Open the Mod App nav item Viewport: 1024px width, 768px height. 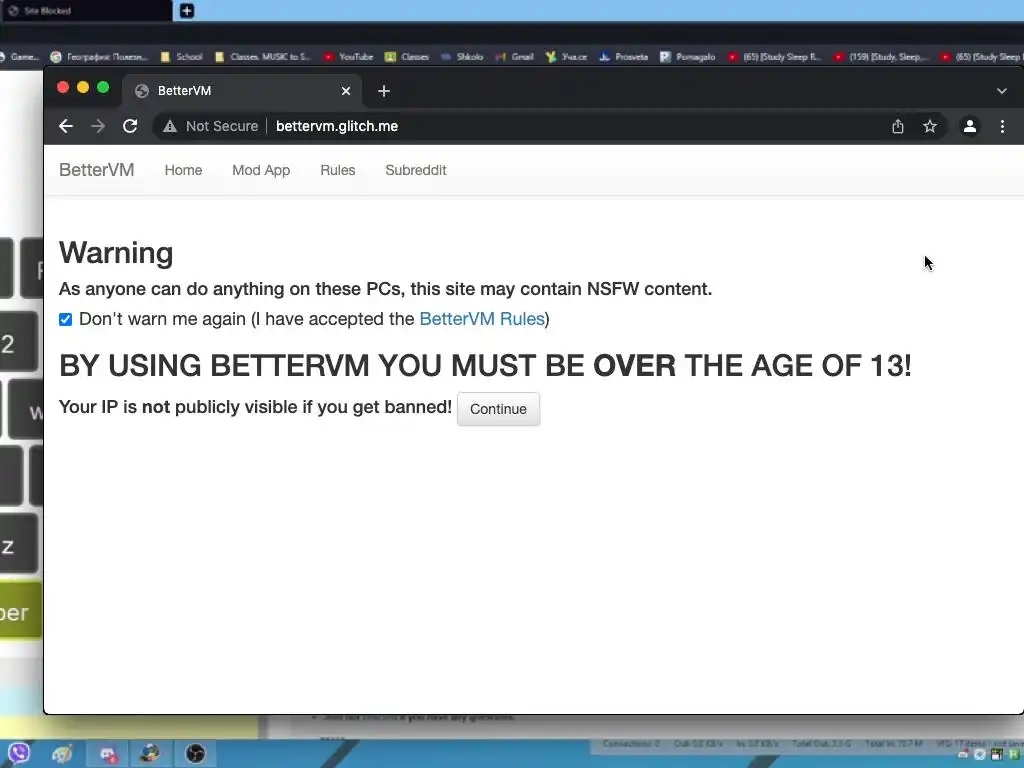(261, 170)
